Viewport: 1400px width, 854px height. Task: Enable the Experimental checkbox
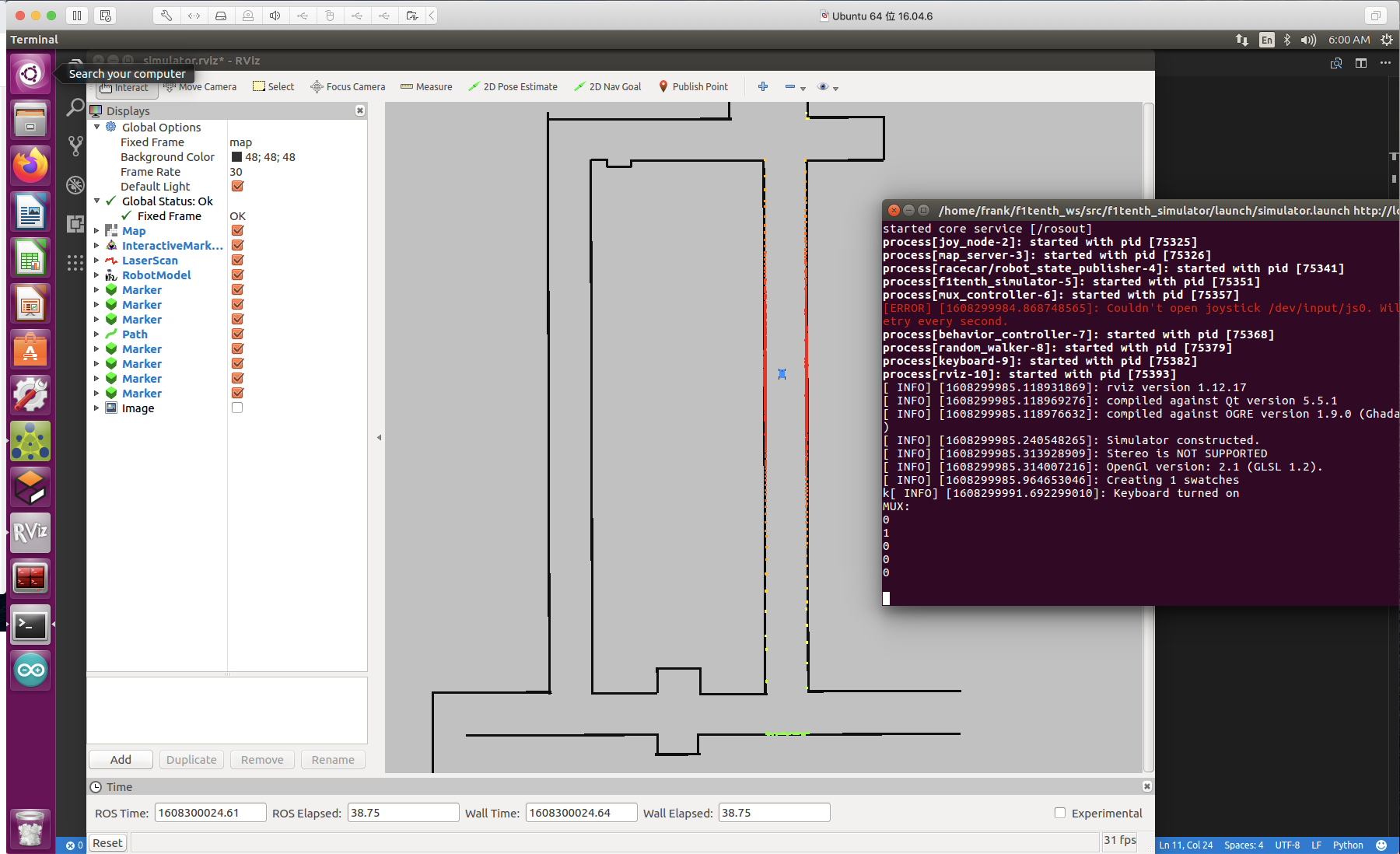1059,813
